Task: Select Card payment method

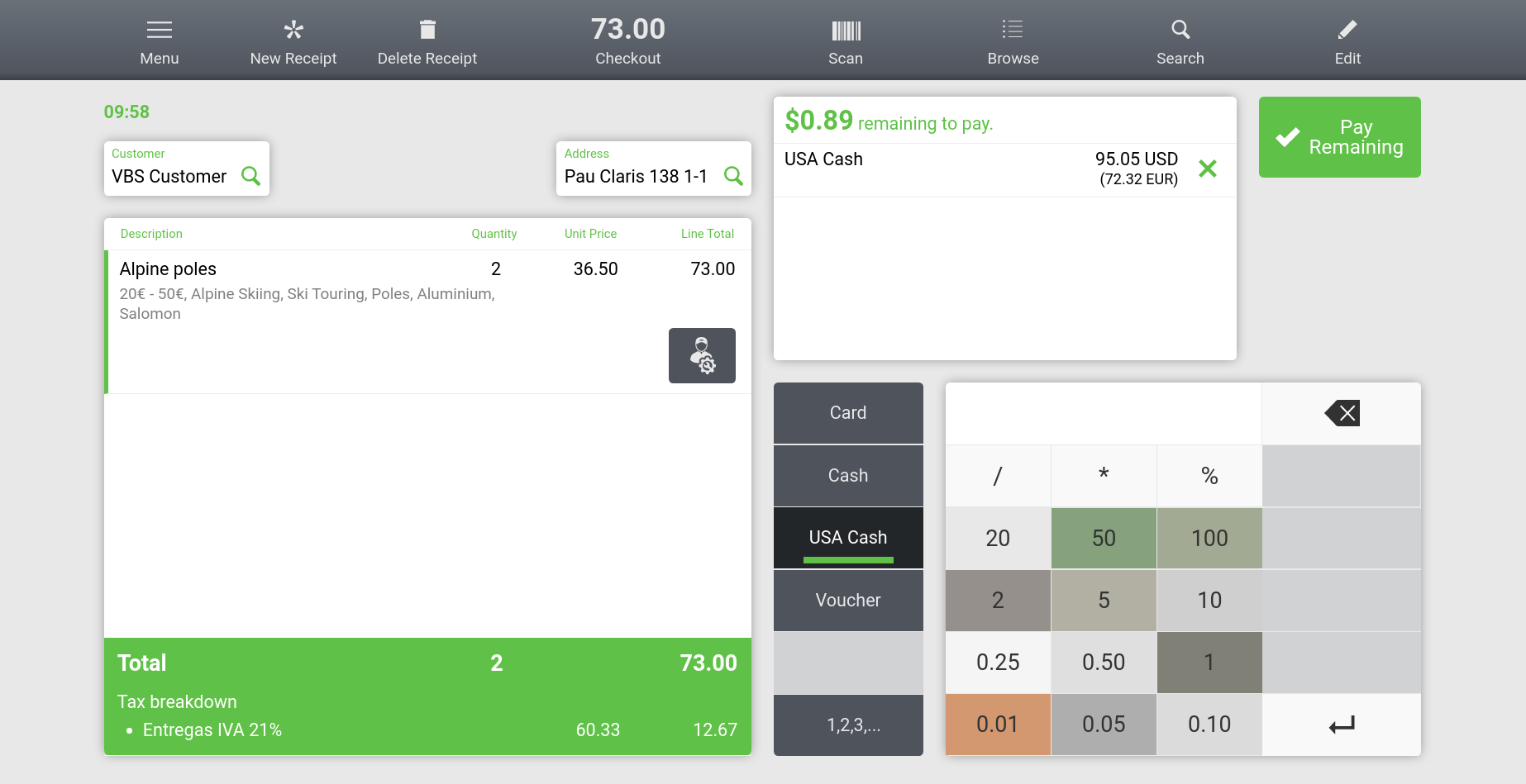Action: click(848, 412)
